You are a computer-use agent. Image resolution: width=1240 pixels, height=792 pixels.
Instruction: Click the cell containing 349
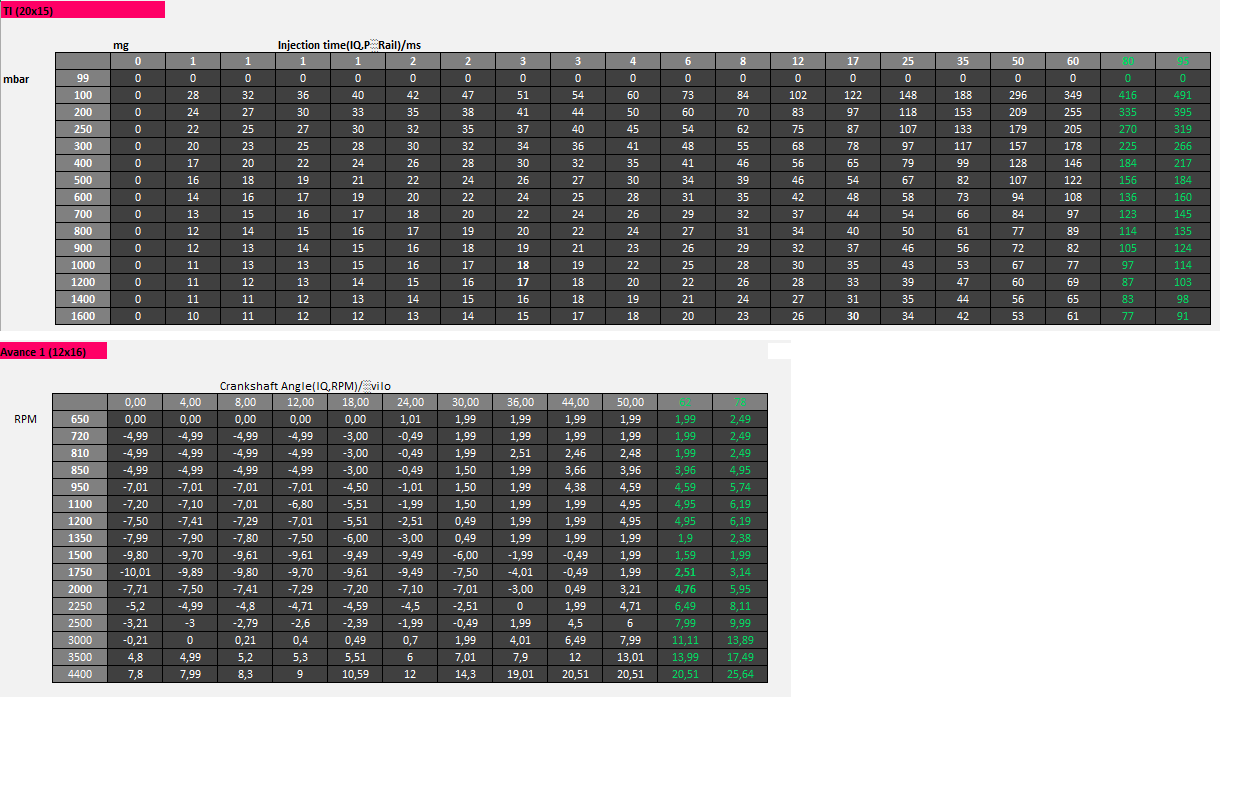click(1072, 93)
